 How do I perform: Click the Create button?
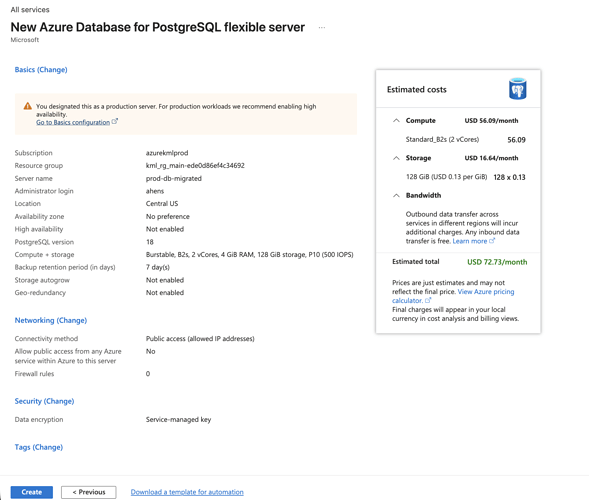[x=32, y=492]
